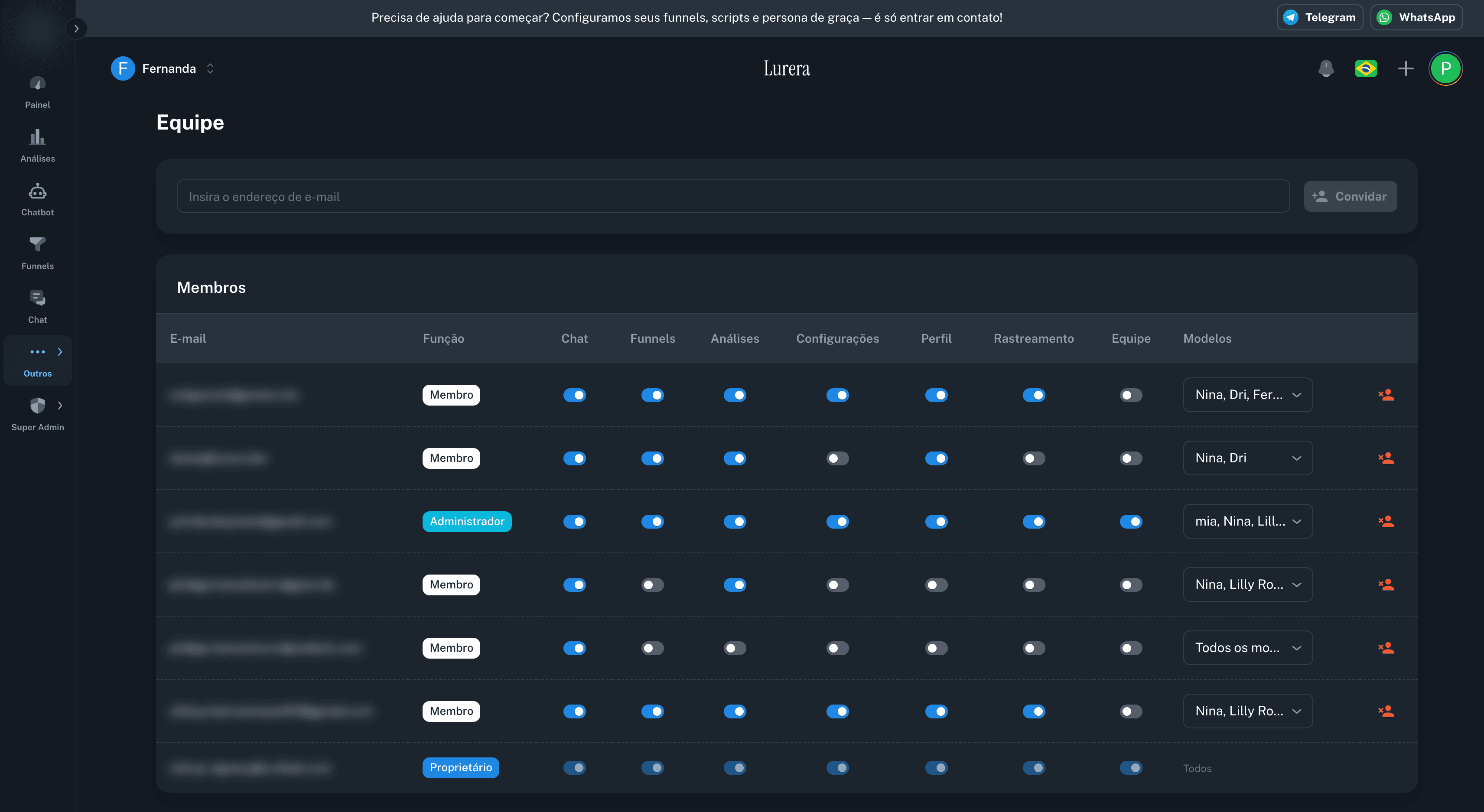
Task: Remove member in sixth row
Action: tap(1386, 712)
